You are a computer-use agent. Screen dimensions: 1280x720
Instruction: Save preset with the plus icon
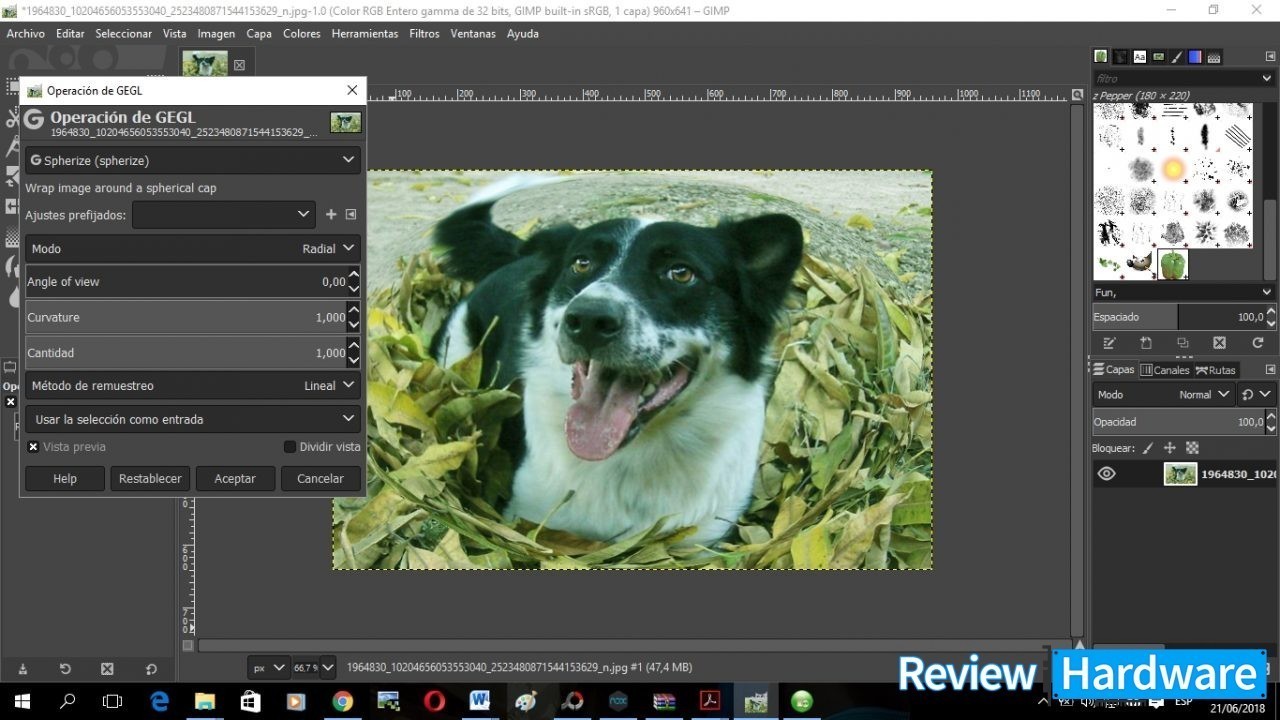pyautogui.click(x=331, y=214)
